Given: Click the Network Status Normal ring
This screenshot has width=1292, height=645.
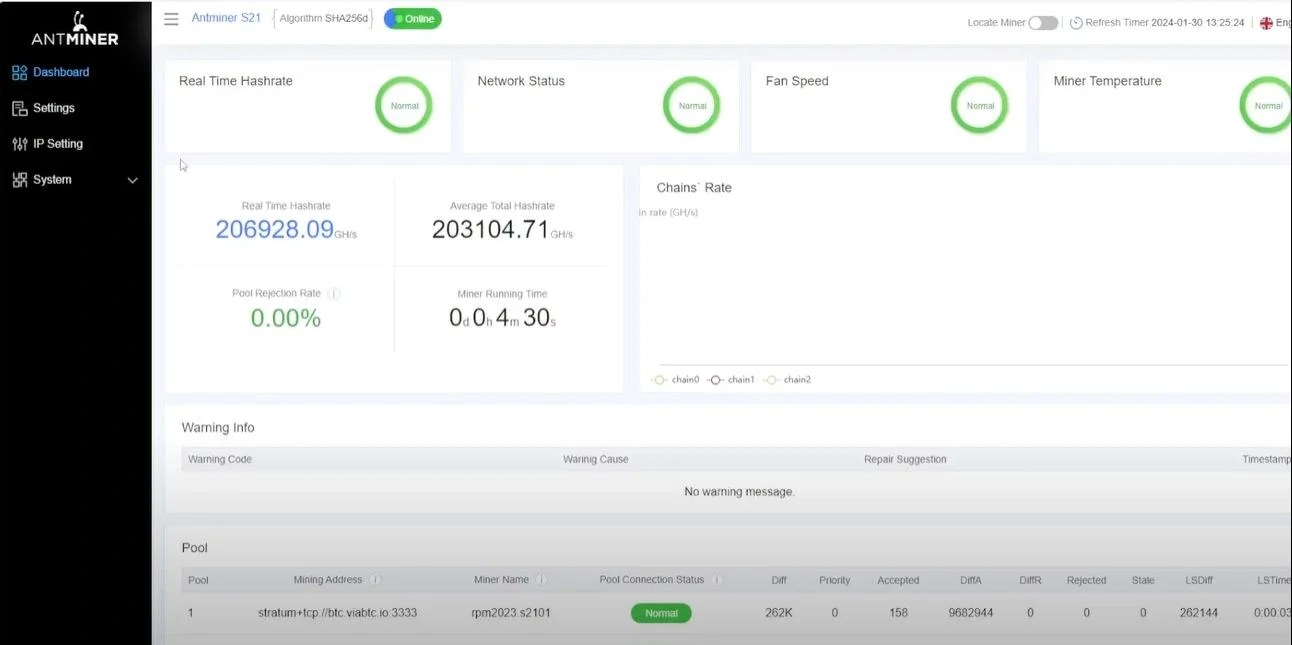Looking at the screenshot, I should click(692, 105).
